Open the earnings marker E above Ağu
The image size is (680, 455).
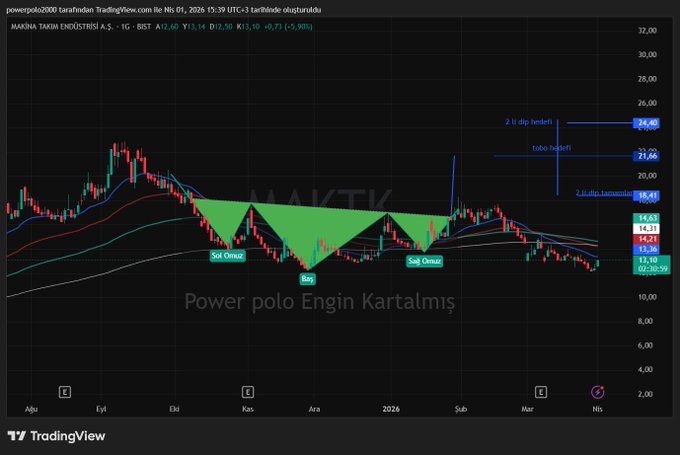[x=65, y=392]
